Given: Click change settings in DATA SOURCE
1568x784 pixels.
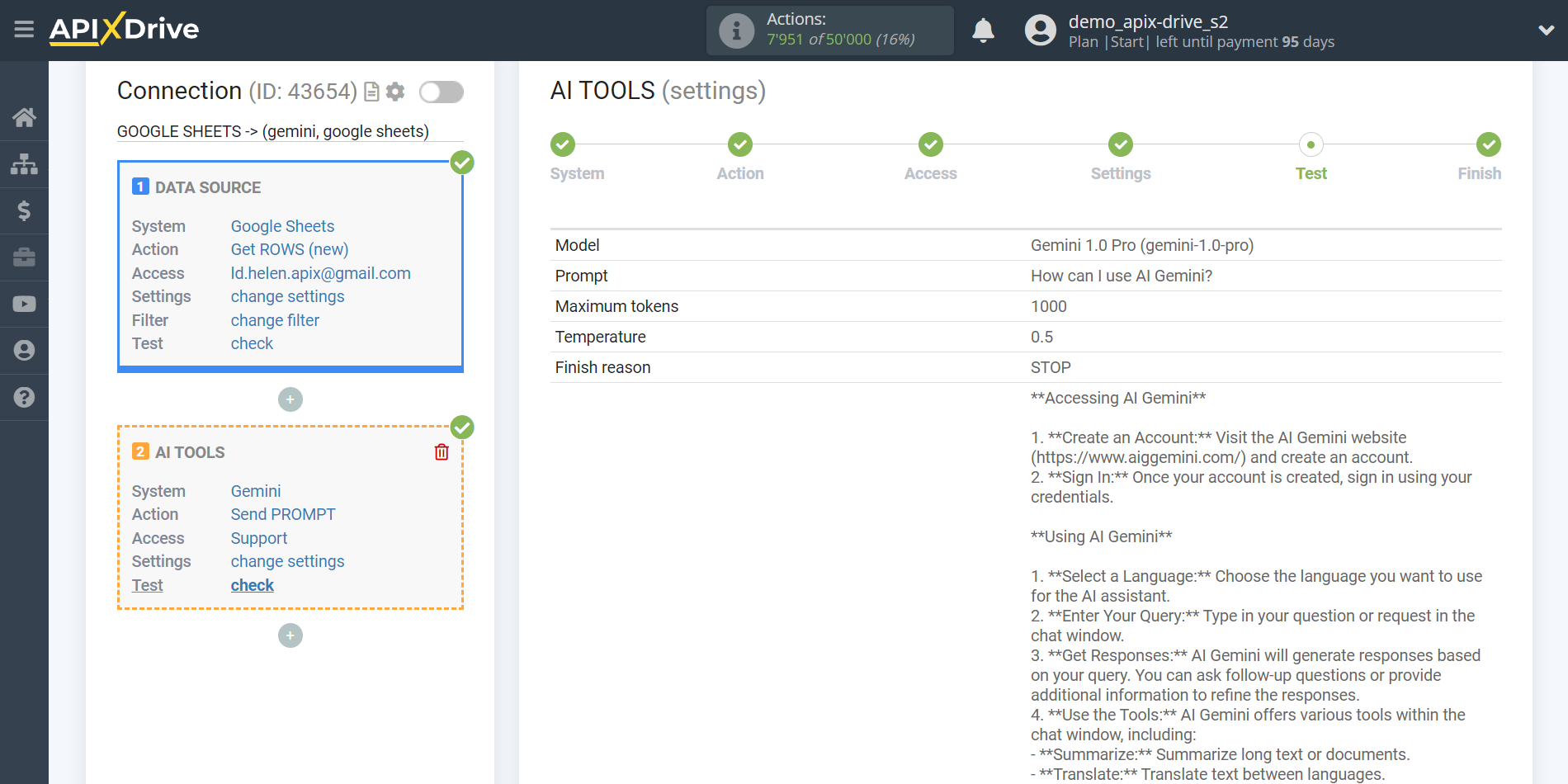Looking at the screenshot, I should tap(287, 296).
